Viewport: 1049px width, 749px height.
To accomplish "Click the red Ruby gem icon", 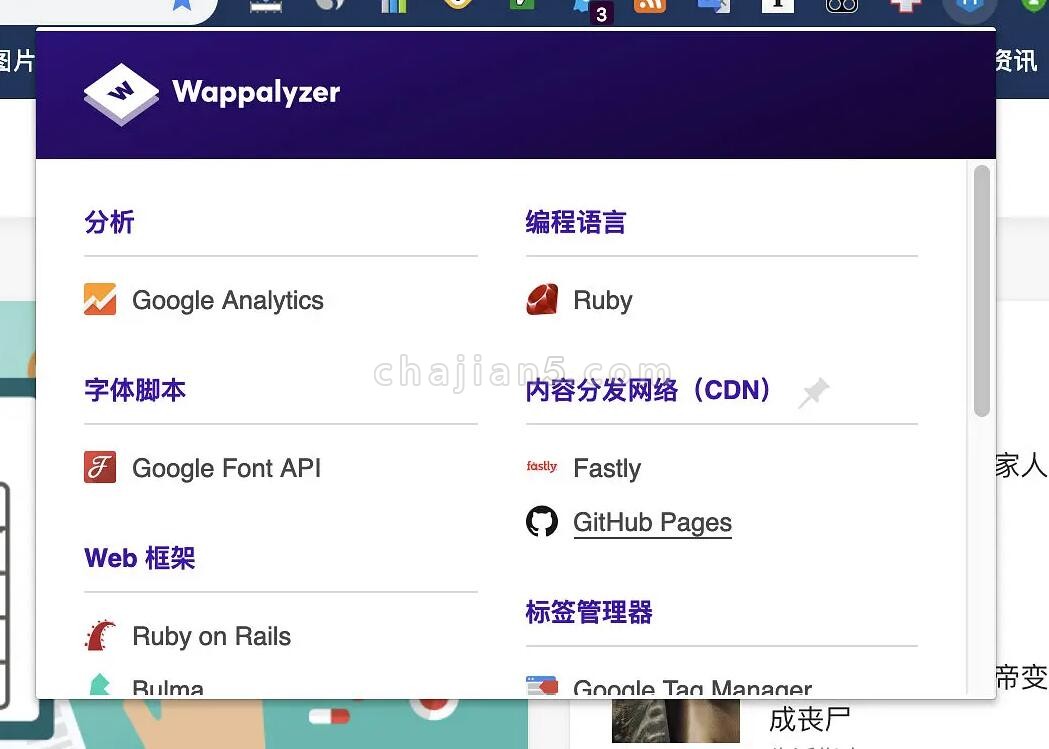I will coord(542,300).
